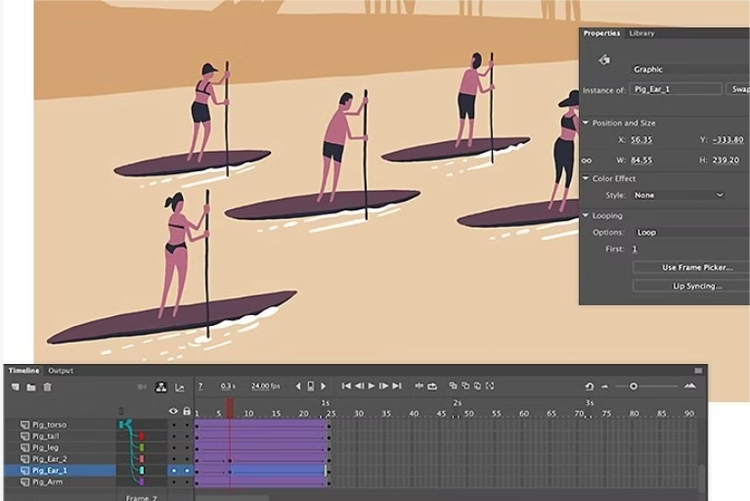Collapse the Position and Size section
Viewport: 750px width, 501px height.
pyautogui.click(x=586, y=123)
